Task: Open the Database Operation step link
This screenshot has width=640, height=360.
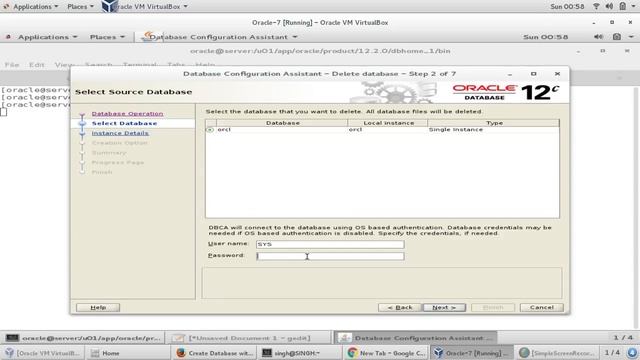Action: [x=127, y=113]
